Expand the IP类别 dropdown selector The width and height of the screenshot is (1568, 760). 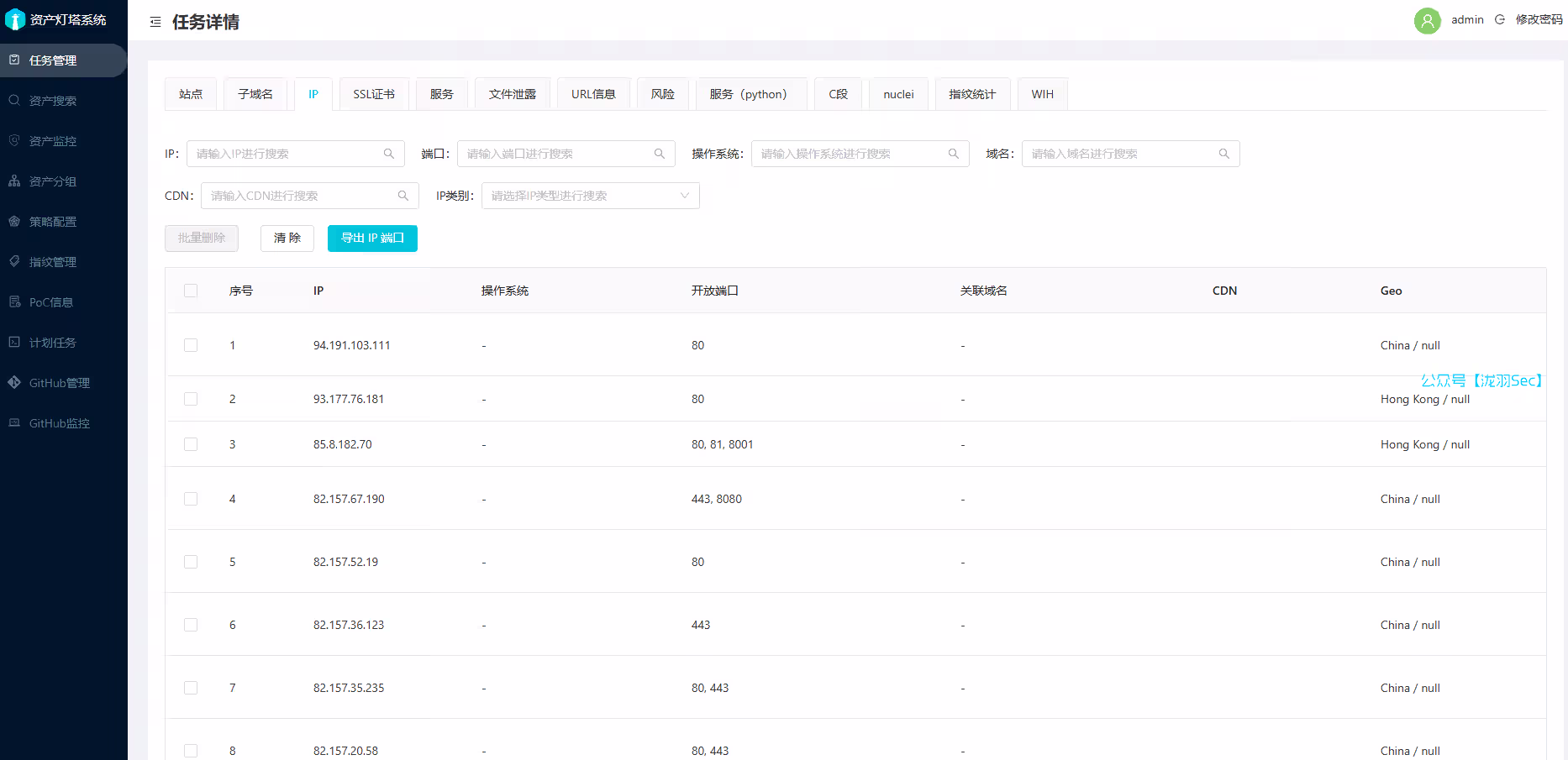coord(590,196)
